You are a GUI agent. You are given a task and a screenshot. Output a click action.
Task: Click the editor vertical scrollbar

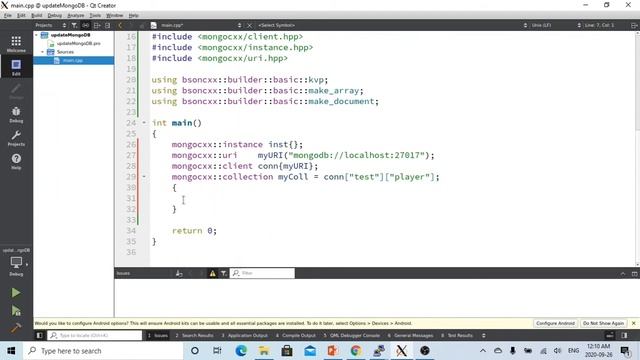pos(637,148)
